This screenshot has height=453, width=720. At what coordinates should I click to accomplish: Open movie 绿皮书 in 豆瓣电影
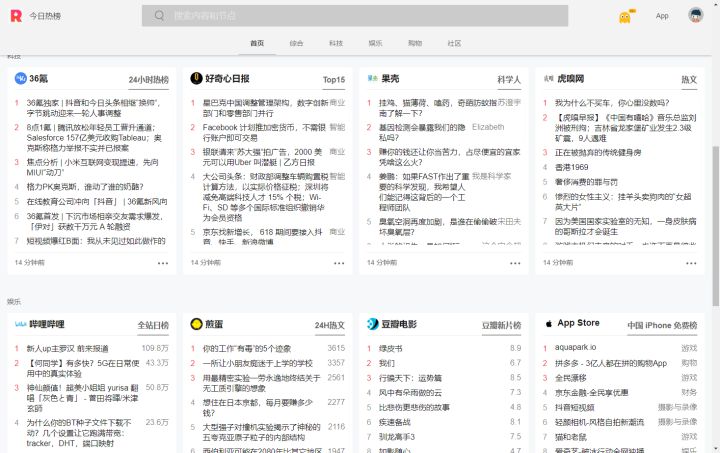coord(390,348)
